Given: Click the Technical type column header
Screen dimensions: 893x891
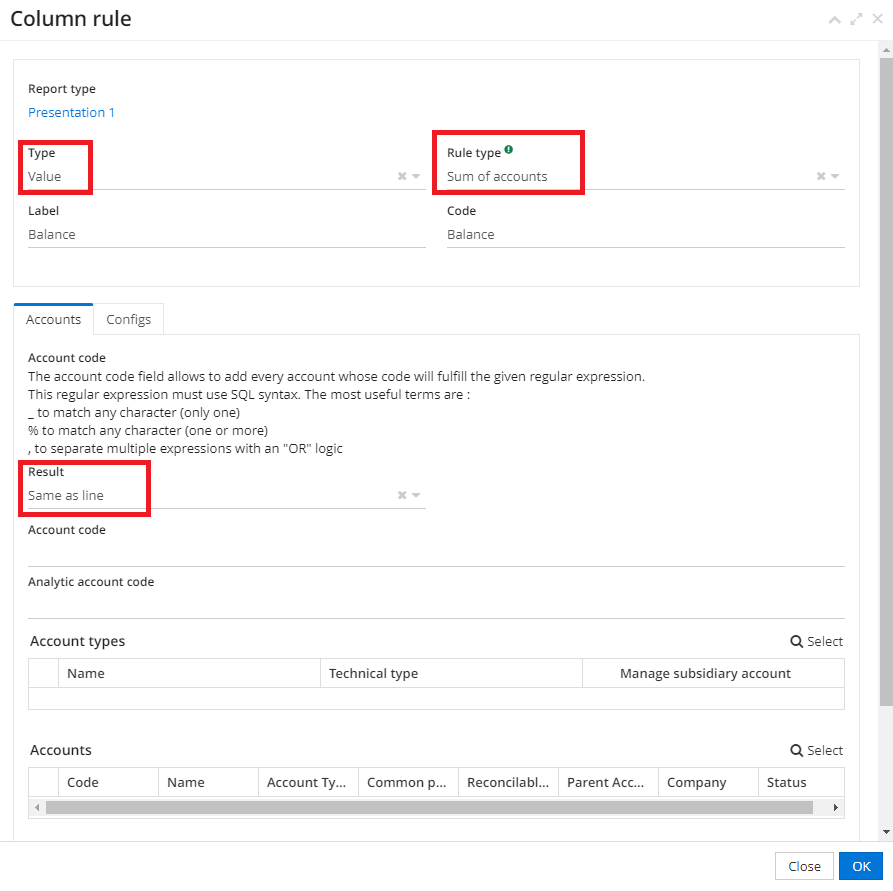Looking at the screenshot, I should pyautogui.click(x=451, y=673).
